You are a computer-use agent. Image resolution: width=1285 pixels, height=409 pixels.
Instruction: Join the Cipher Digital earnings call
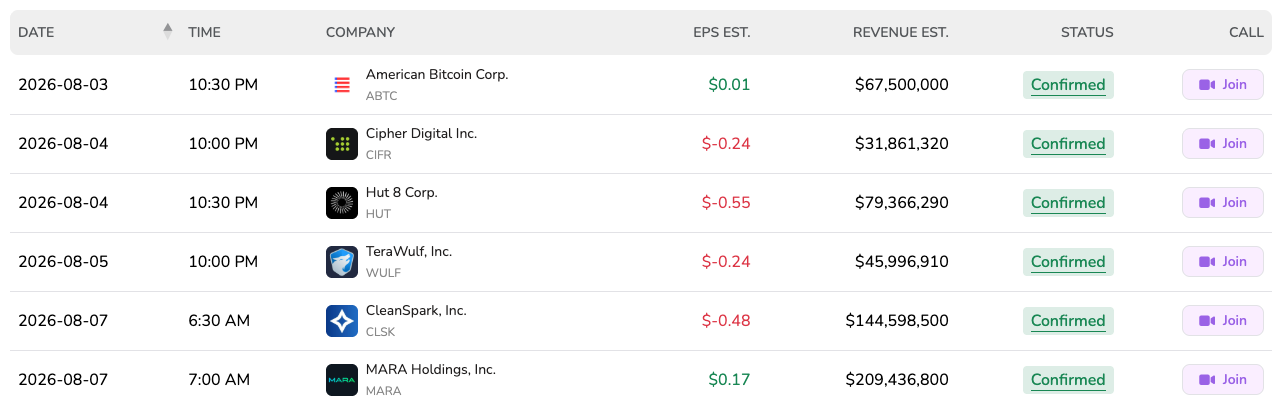(1223, 144)
